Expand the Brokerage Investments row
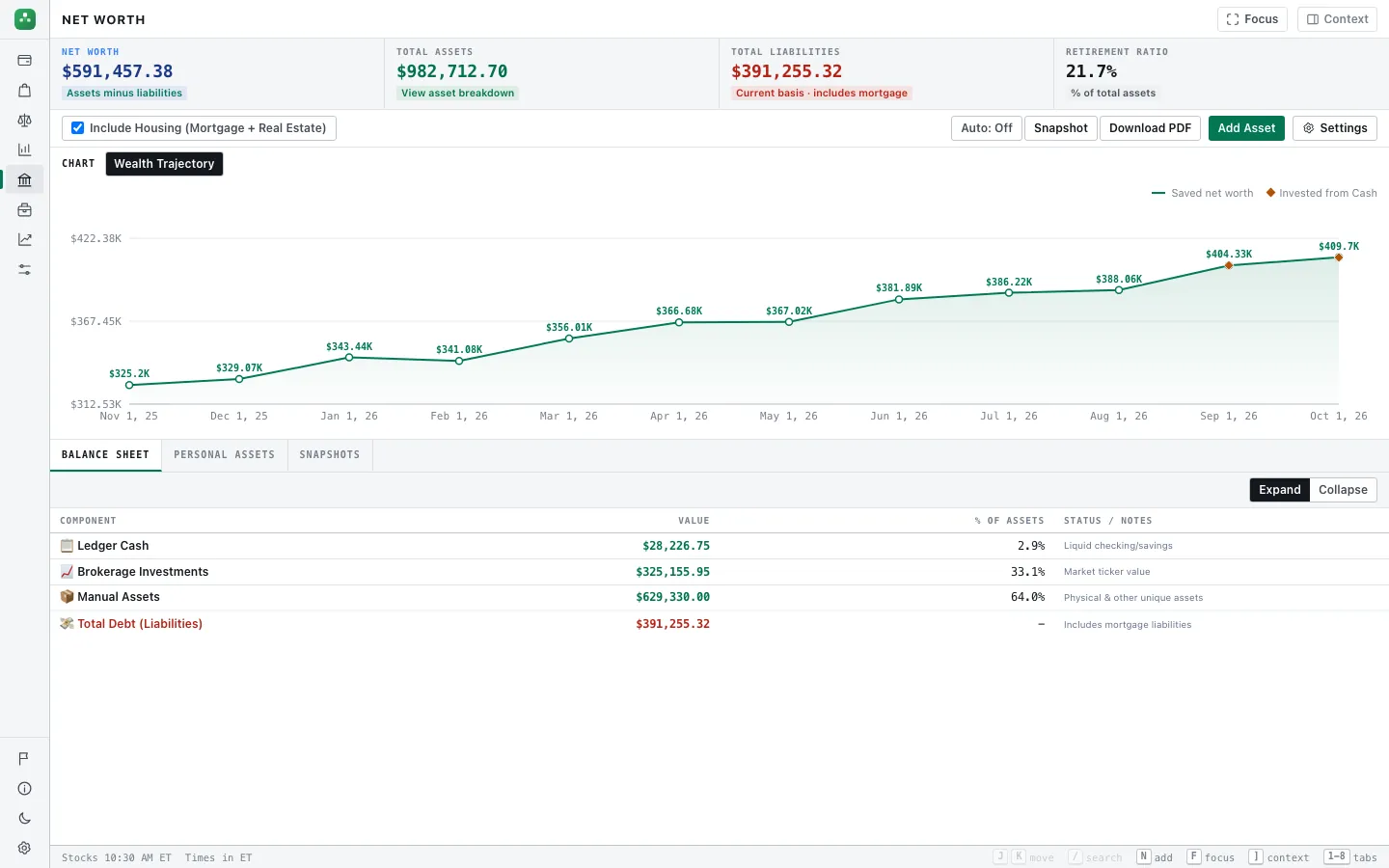Viewport: 1389px width, 868px height. click(x=720, y=572)
